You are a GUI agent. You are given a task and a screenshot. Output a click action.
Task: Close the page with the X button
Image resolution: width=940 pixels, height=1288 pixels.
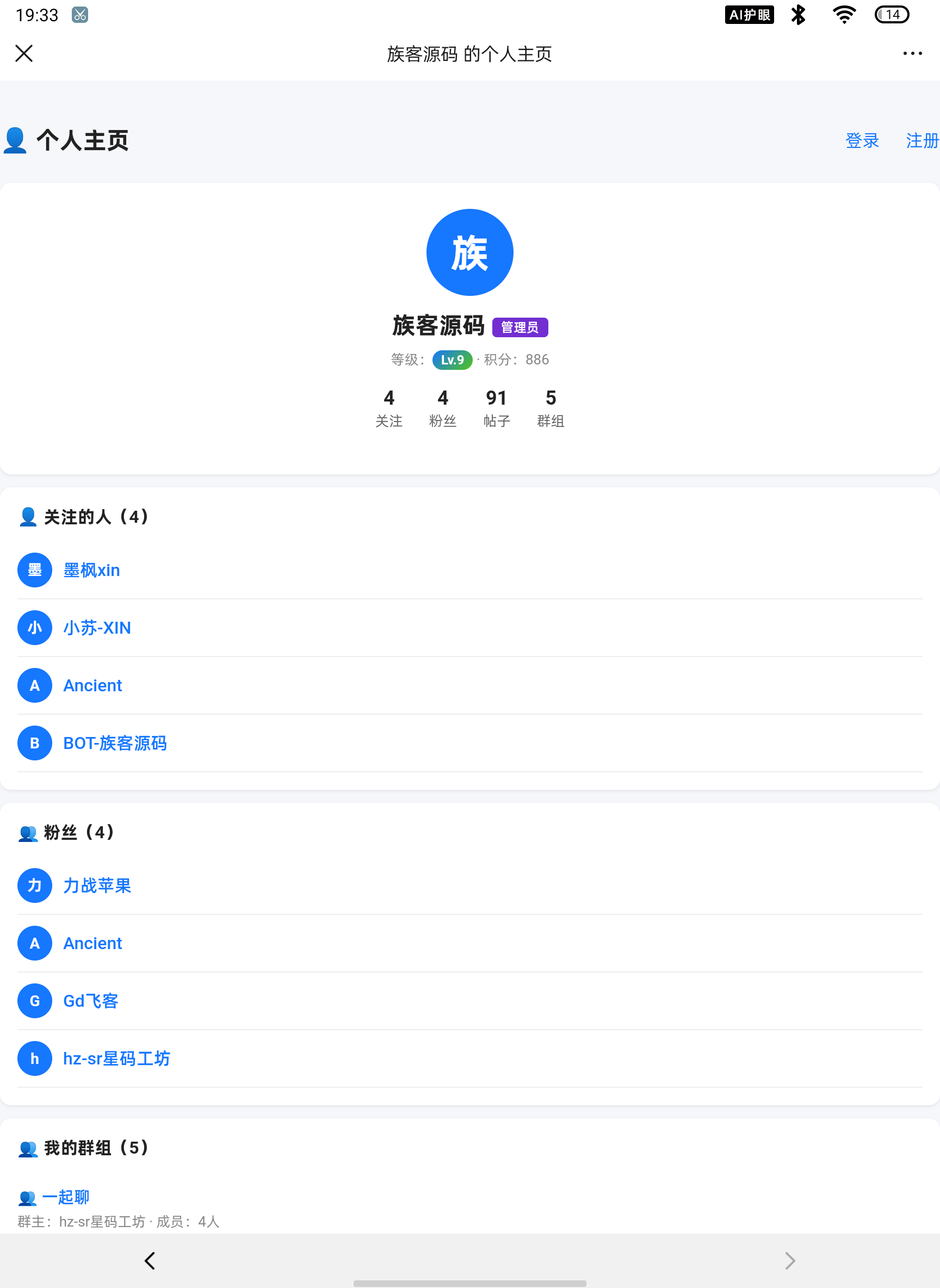pyautogui.click(x=24, y=53)
